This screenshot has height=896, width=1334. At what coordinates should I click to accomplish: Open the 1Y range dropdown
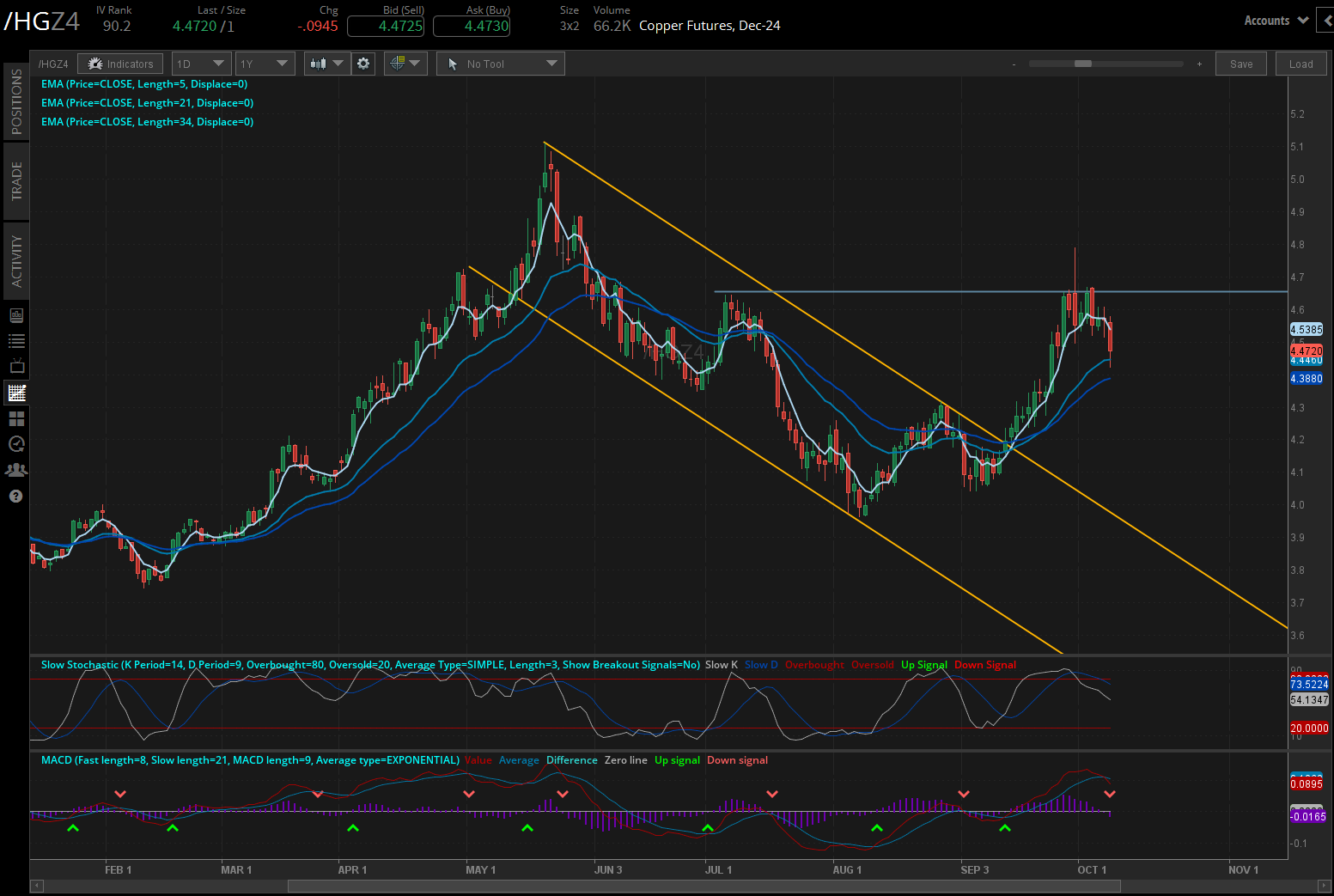coord(265,63)
